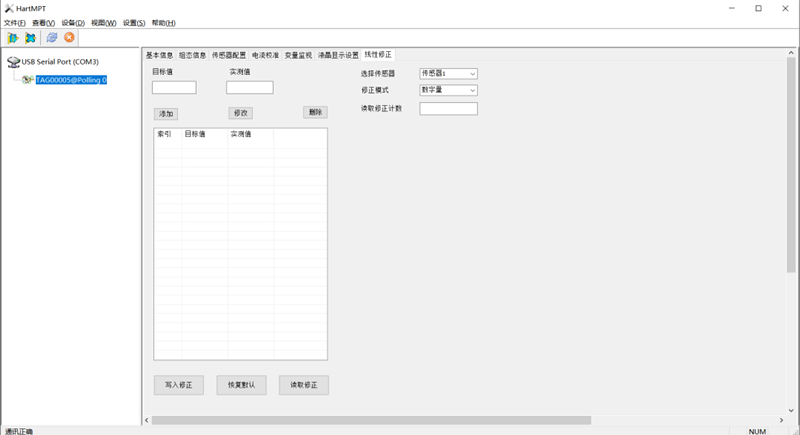Image resolution: width=800 pixels, height=435 pixels.
Task: Click the 删除 button
Action: coord(315,112)
